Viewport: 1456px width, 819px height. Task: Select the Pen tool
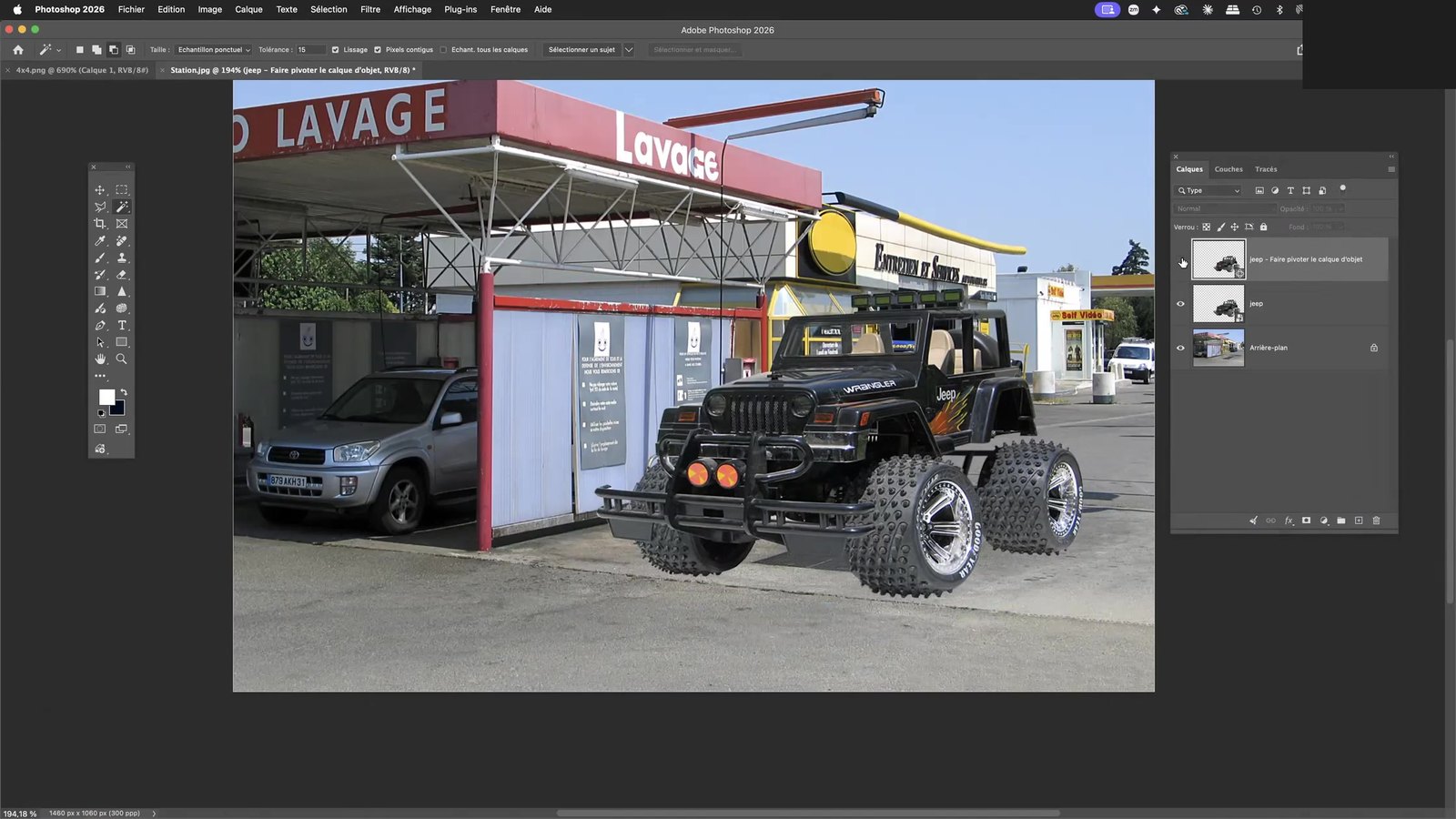click(100, 326)
